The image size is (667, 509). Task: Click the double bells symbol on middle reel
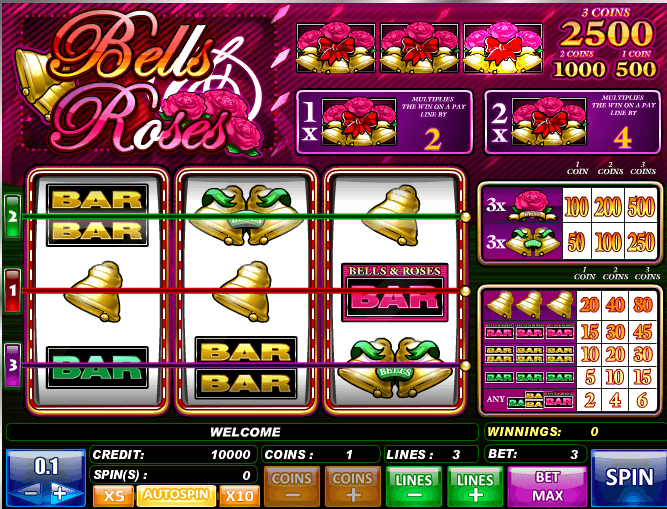(245, 215)
